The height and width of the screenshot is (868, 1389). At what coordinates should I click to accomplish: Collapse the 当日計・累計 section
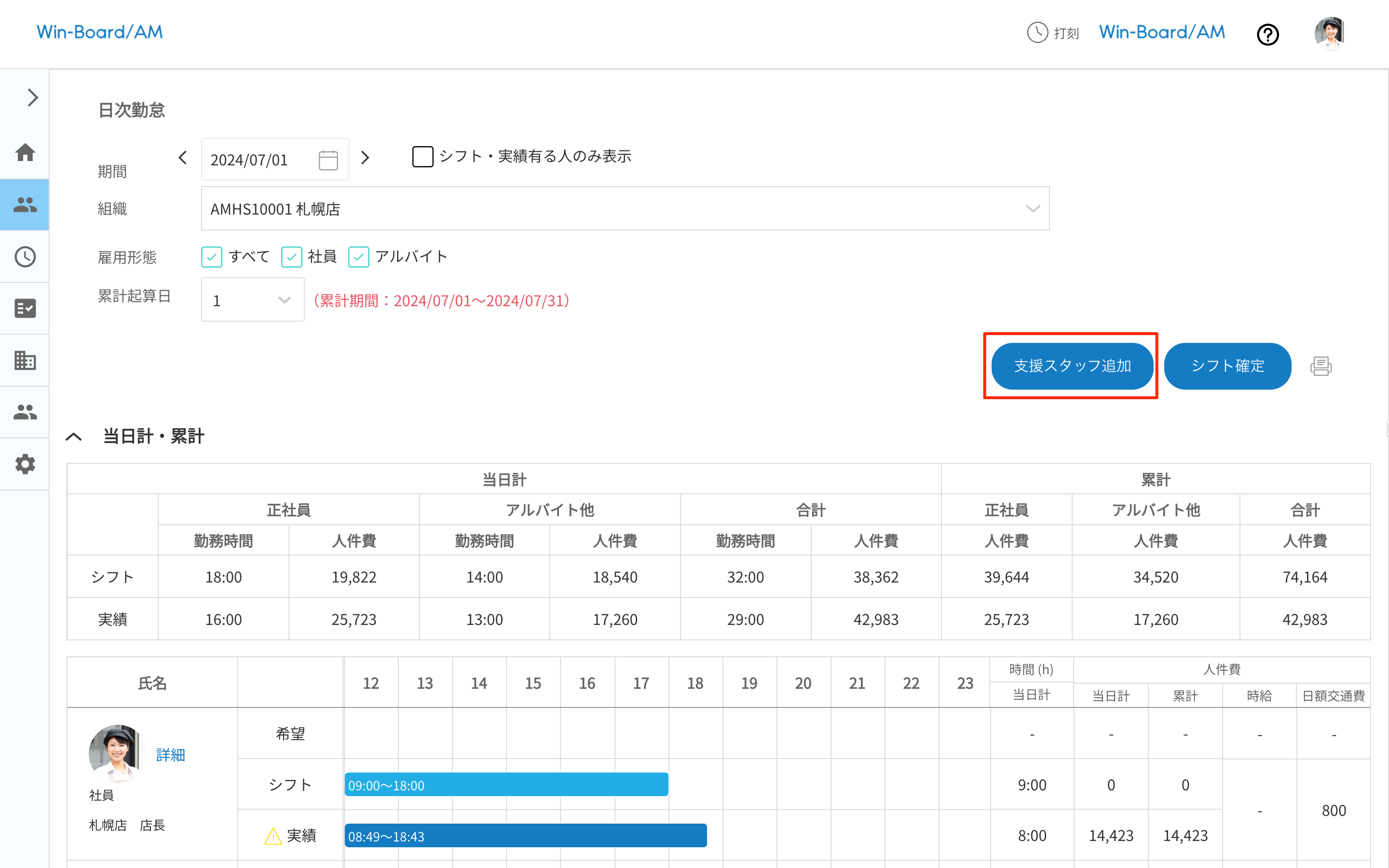(x=74, y=436)
